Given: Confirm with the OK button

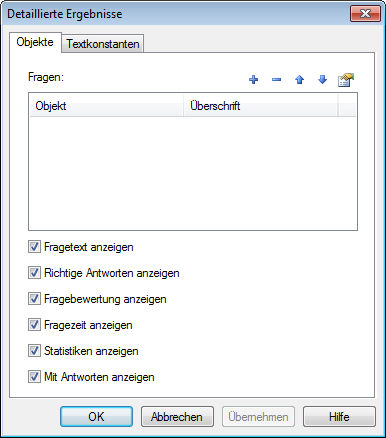Looking at the screenshot, I should coord(96,416).
